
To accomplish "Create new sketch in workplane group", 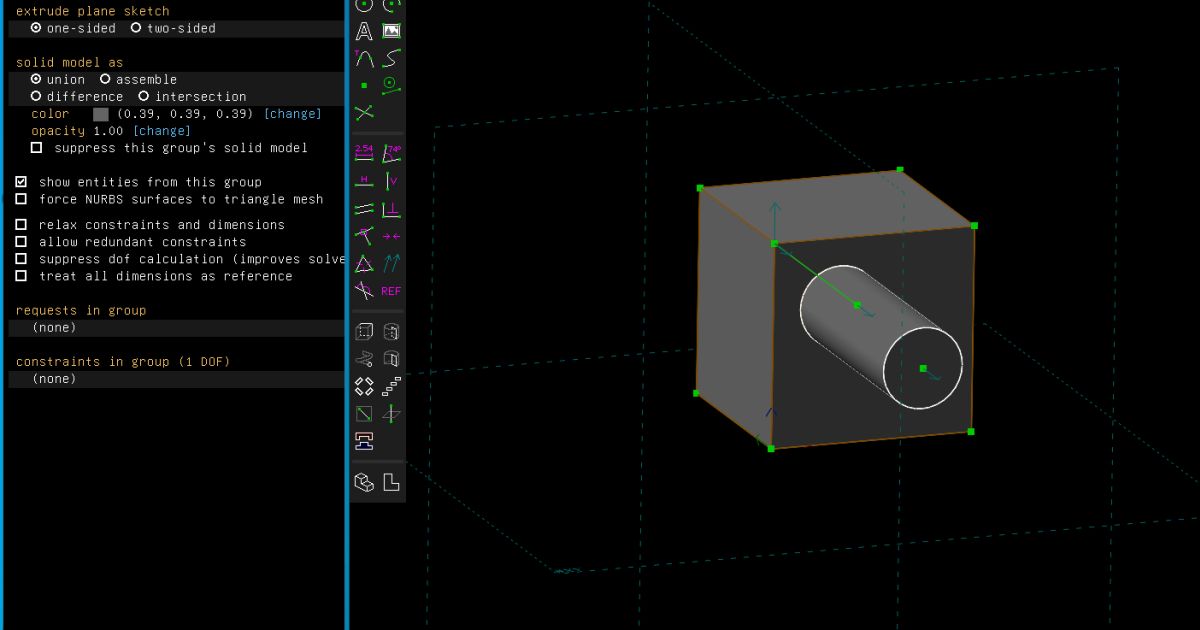I will pos(364,413).
